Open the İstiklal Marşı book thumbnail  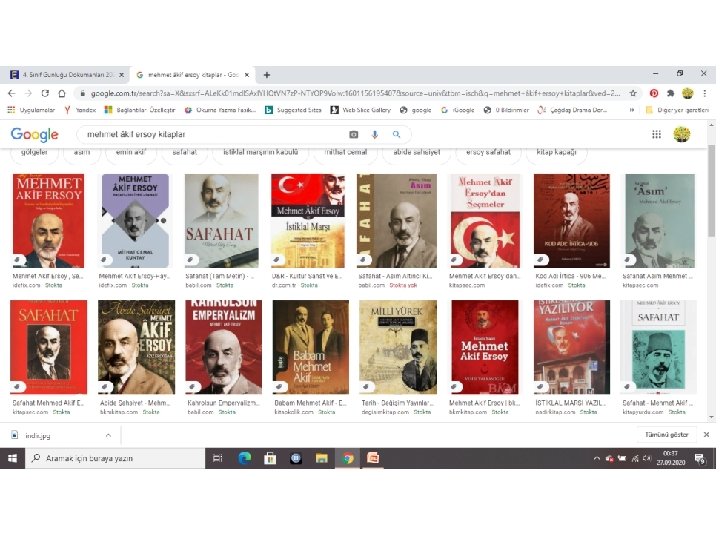(308, 221)
